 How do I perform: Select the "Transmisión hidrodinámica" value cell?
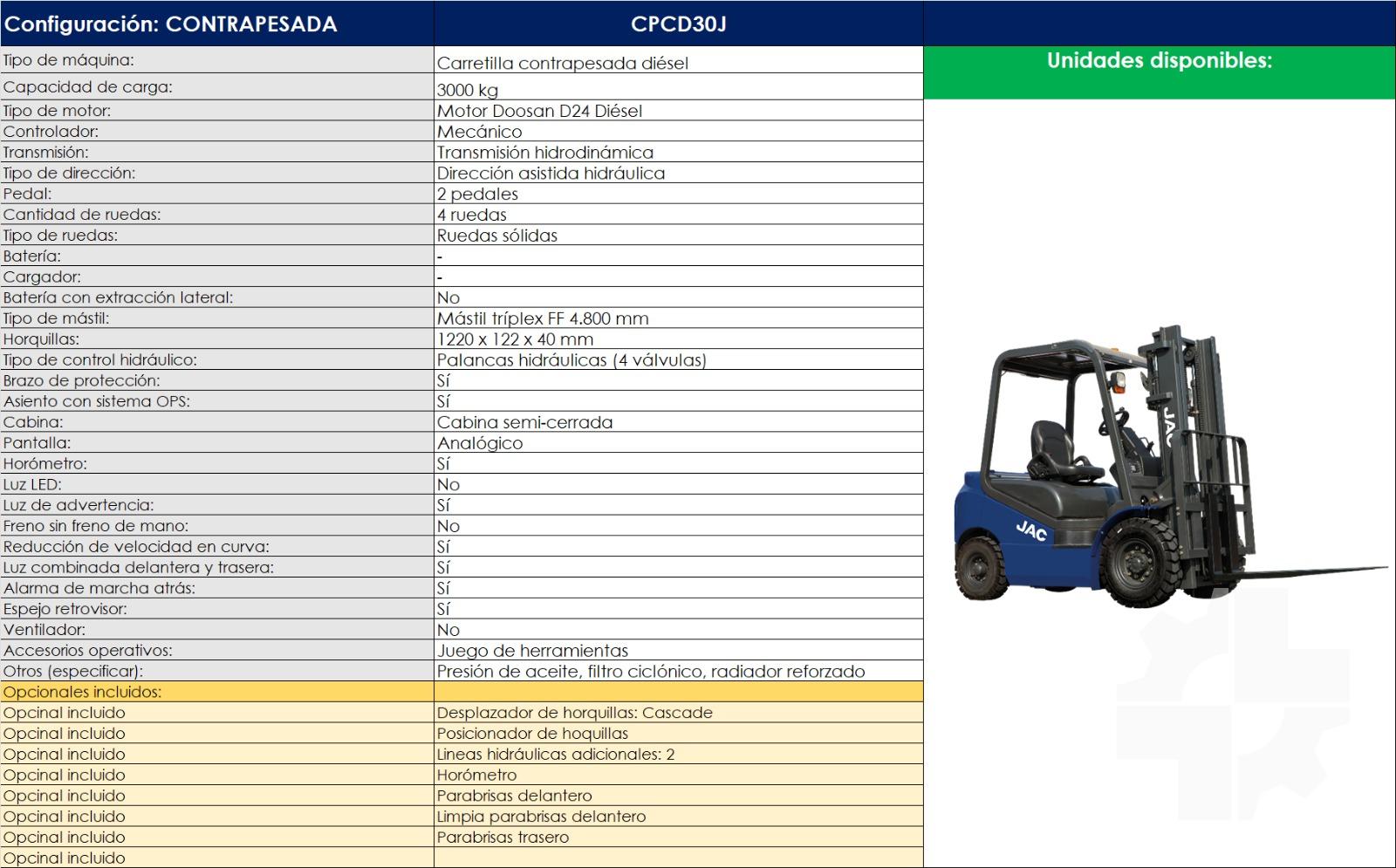[x=544, y=153]
